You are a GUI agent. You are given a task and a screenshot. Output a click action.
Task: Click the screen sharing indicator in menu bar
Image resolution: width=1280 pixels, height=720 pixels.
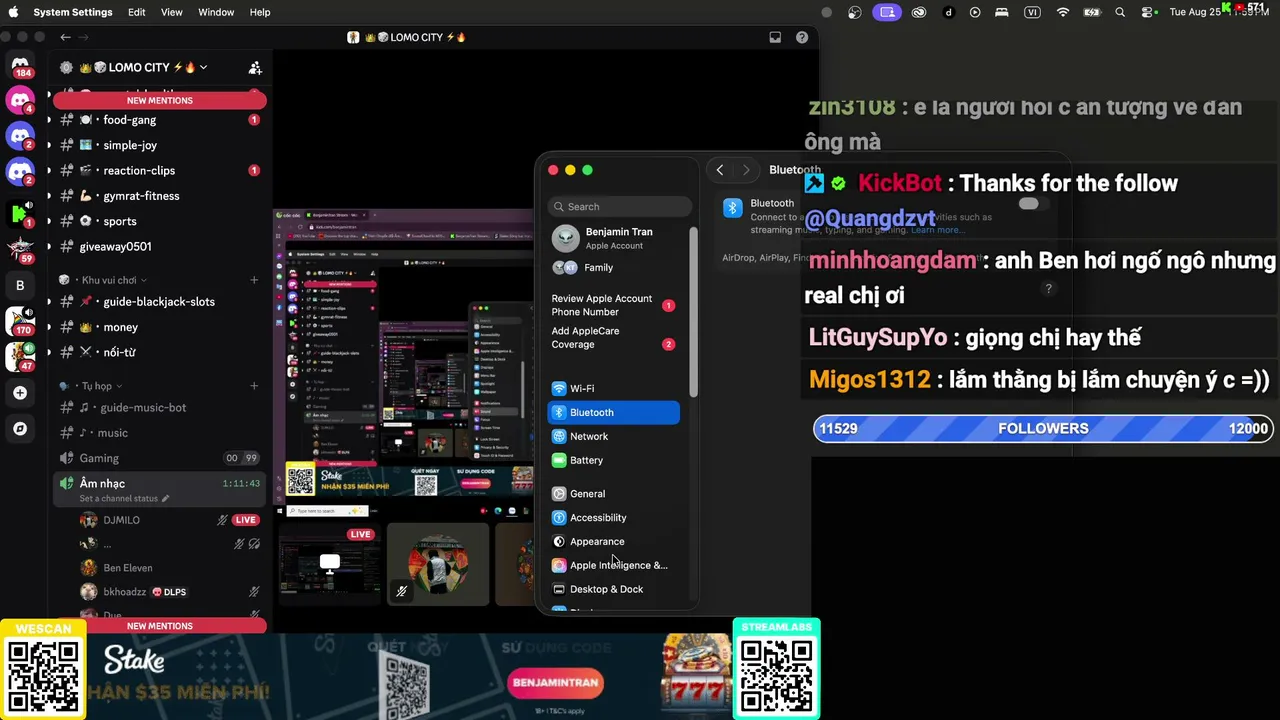(886, 12)
